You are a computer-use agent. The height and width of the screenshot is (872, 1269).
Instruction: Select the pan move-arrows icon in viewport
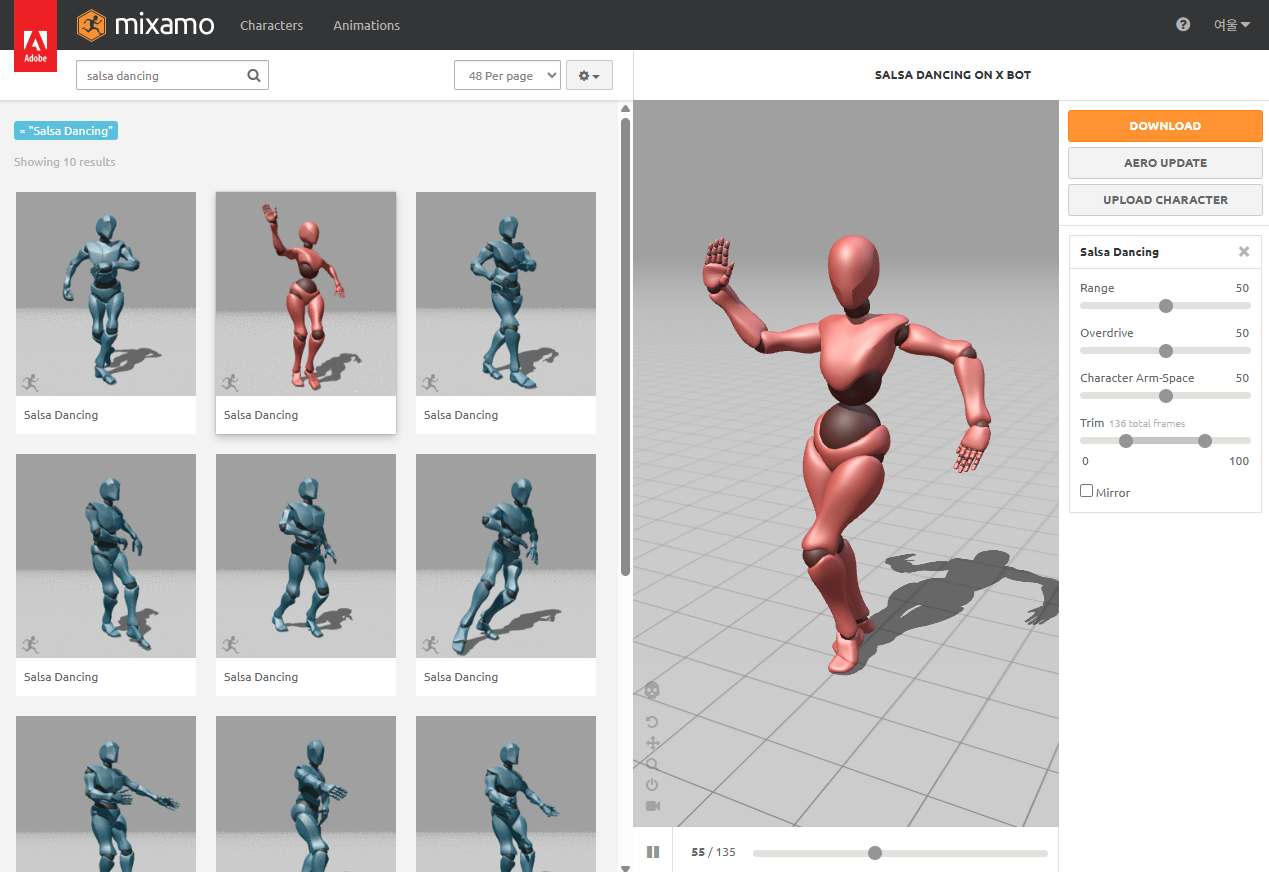pyautogui.click(x=652, y=743)
